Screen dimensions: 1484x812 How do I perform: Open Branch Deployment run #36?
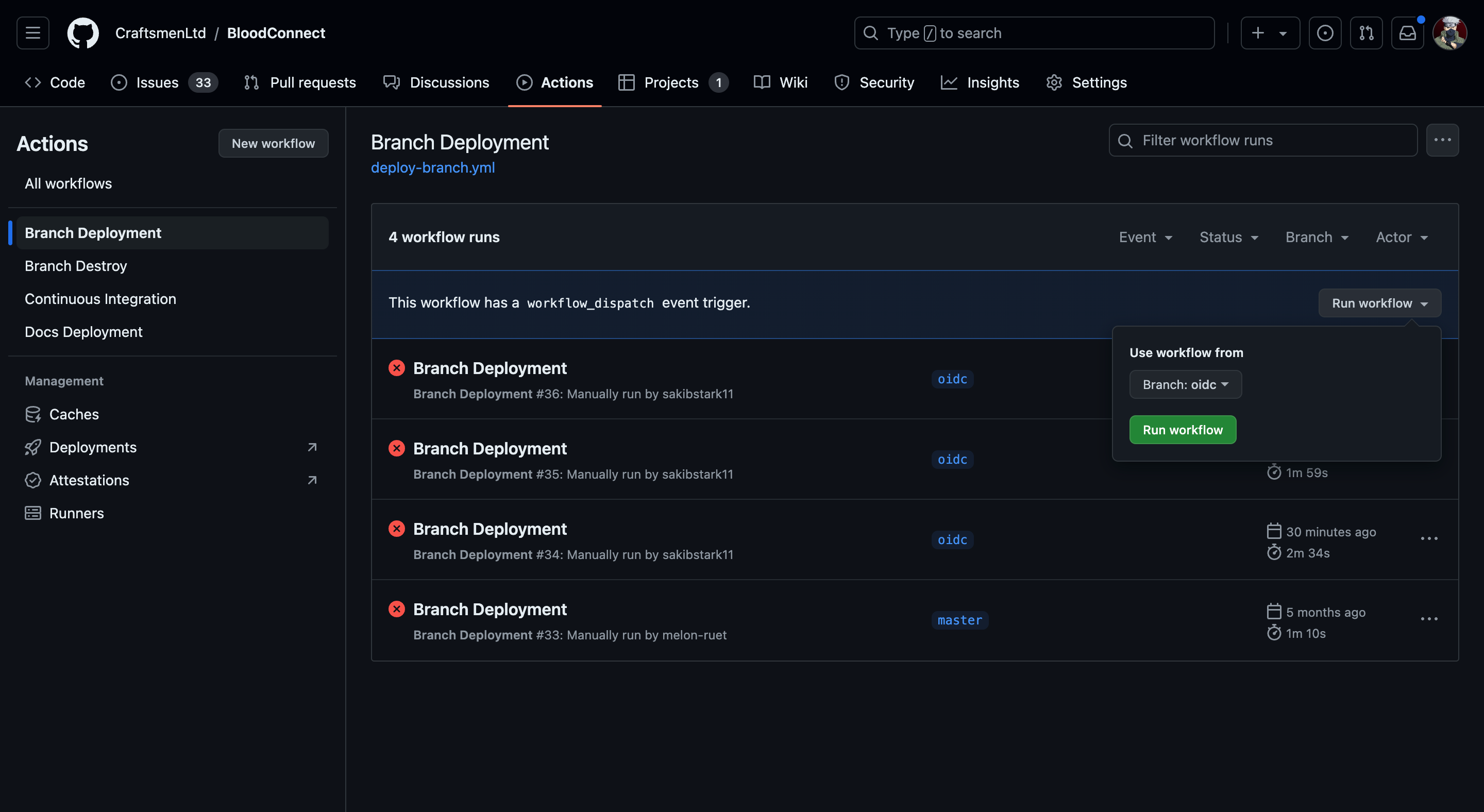490,368
